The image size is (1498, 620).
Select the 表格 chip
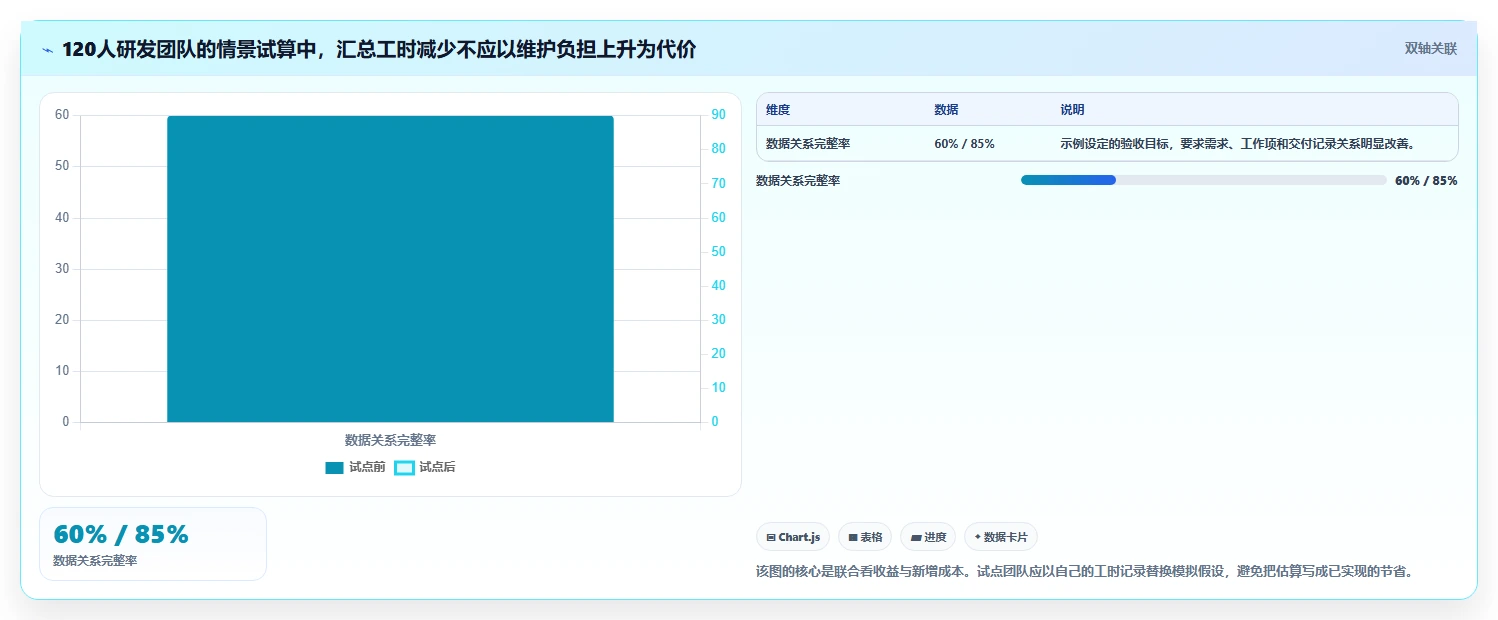pos(865,537)
